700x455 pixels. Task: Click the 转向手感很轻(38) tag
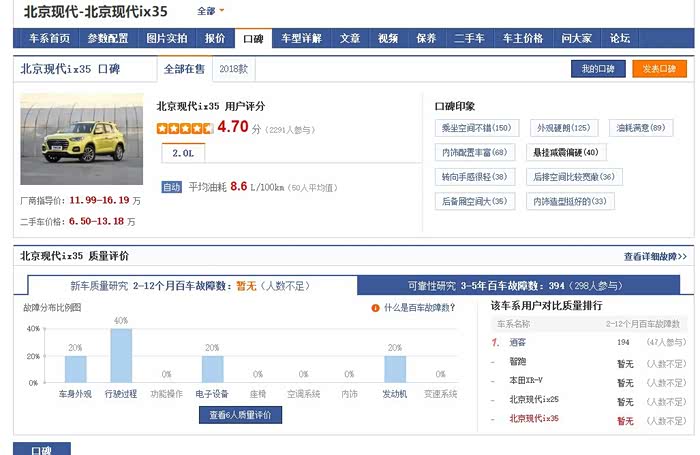tap(475, 177)
